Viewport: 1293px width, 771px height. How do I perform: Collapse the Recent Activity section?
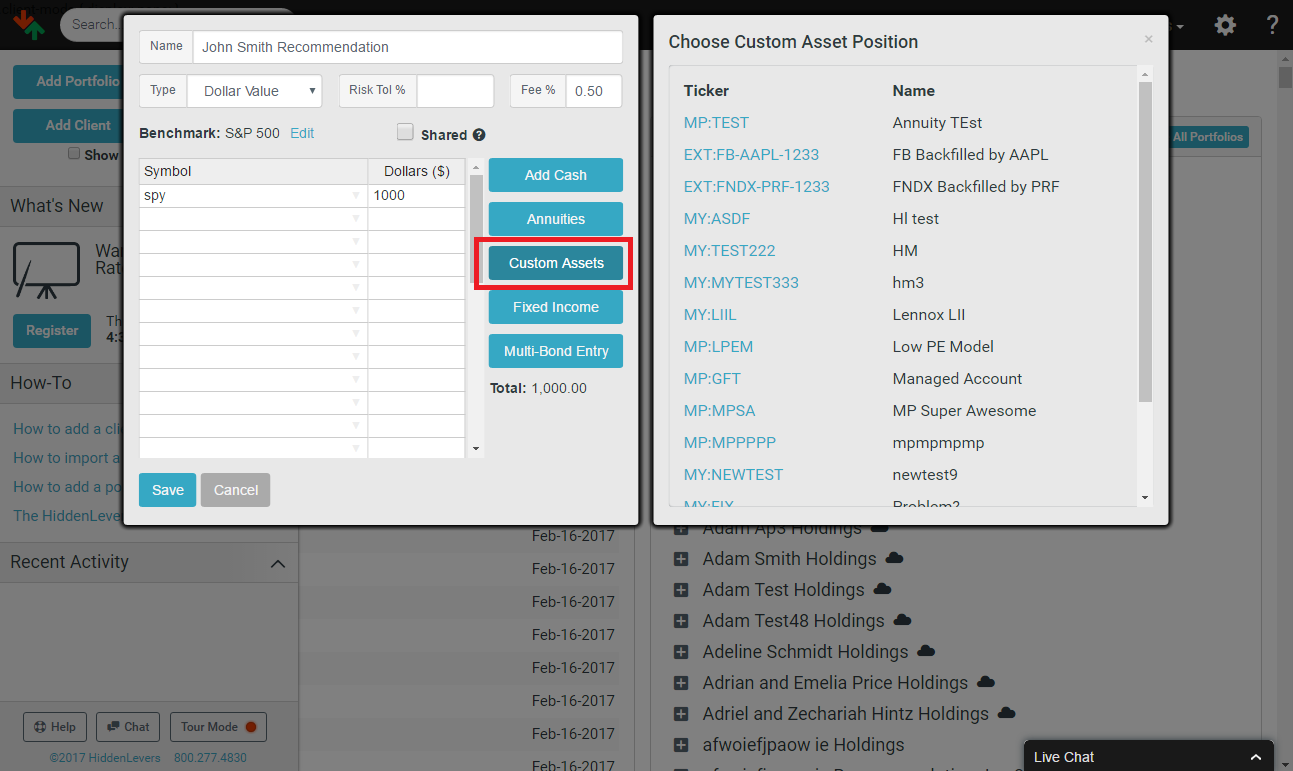[277, 563]
